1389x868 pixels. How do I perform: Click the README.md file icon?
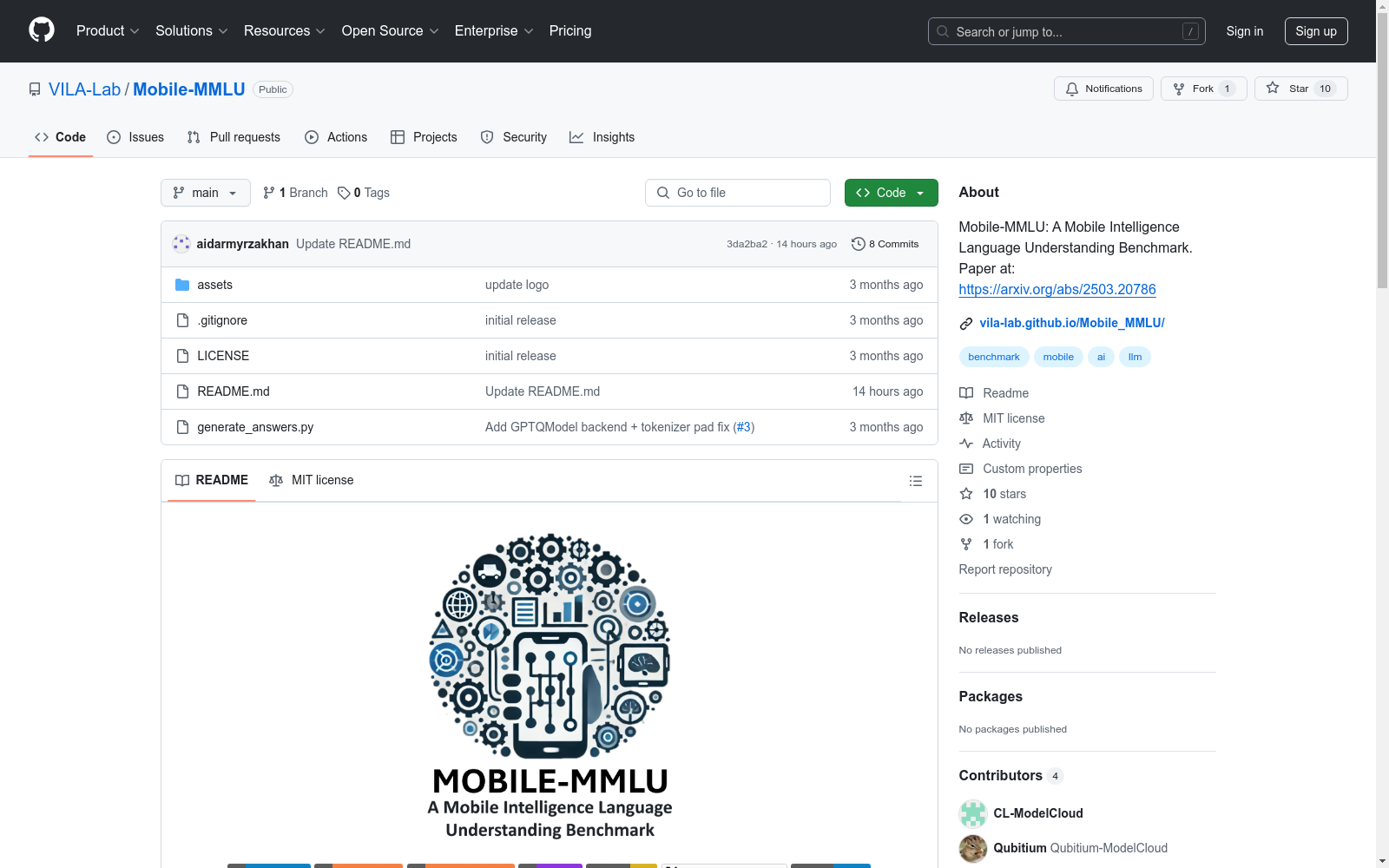(182, 391)
